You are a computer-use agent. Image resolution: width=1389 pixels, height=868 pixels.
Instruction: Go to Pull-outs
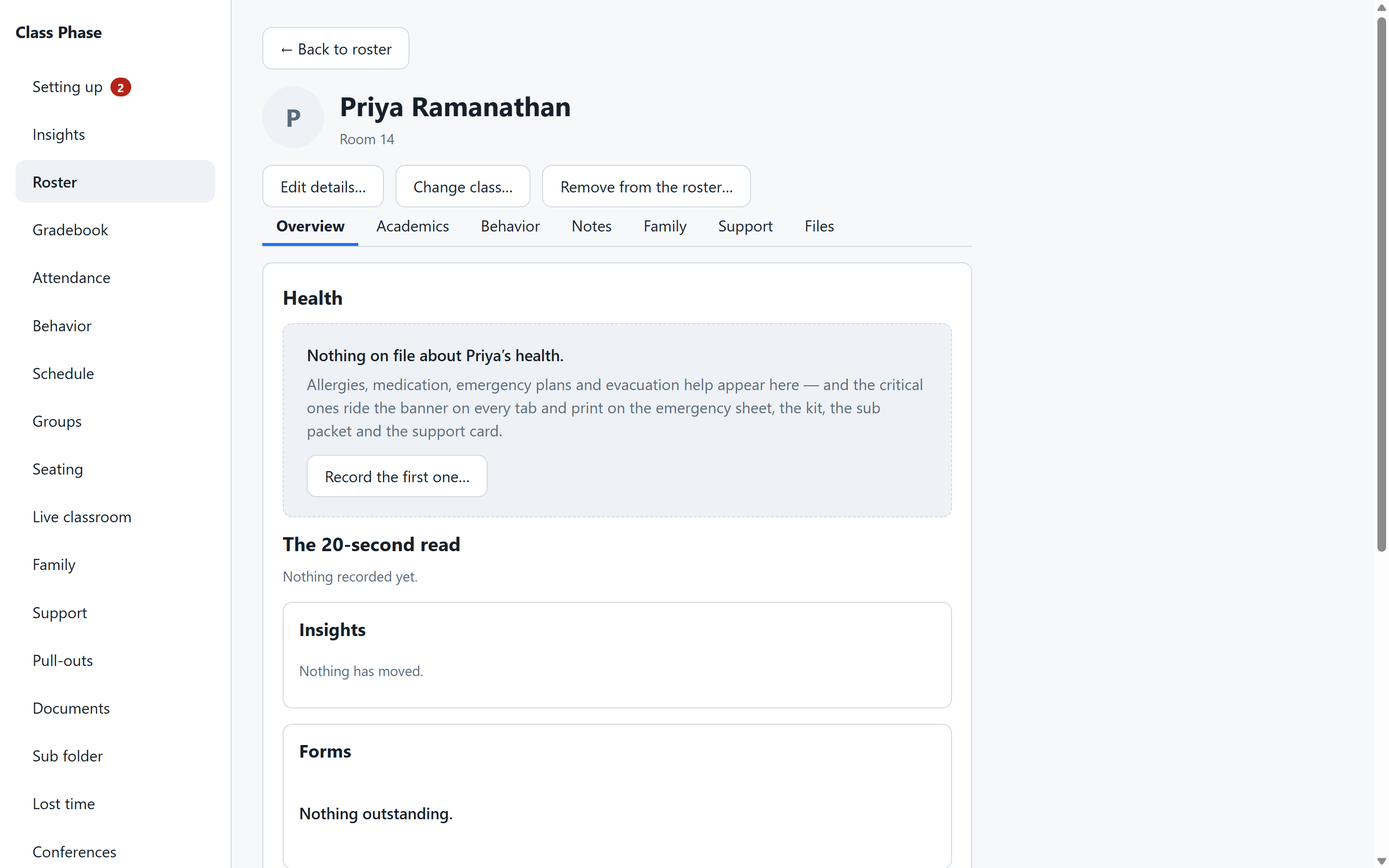pyautogui.click(x=115, y=660)
